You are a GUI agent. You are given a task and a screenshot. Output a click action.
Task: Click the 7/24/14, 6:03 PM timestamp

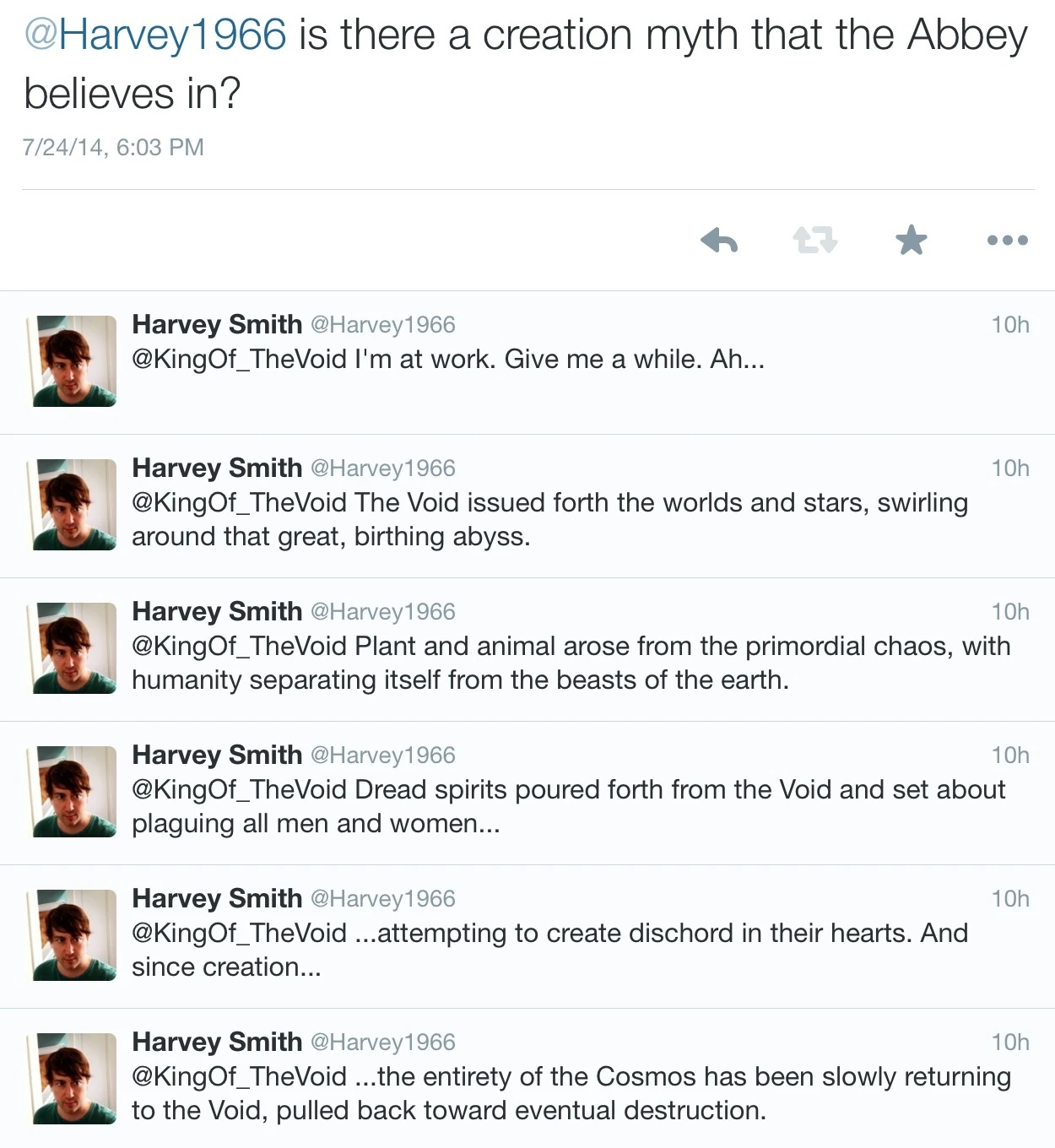click(x=113, y=148)
